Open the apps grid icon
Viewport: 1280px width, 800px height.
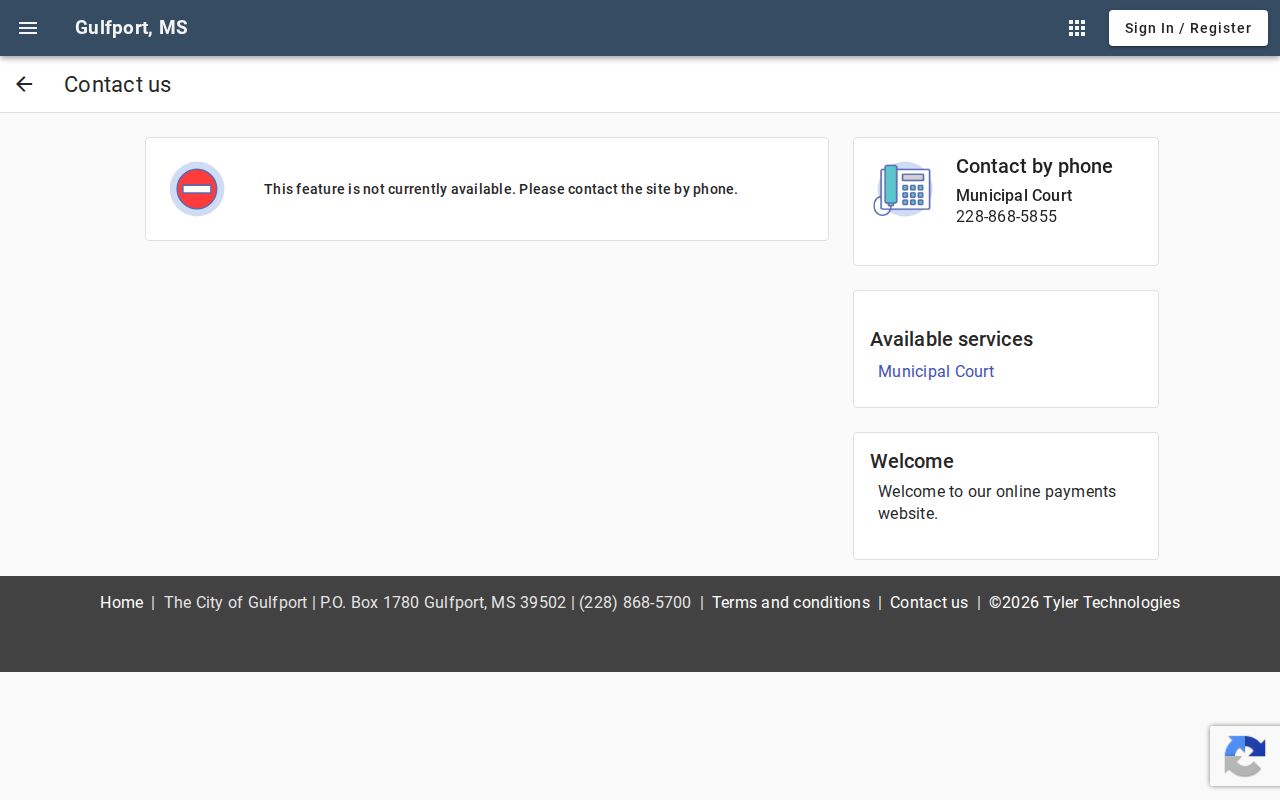1077,28
